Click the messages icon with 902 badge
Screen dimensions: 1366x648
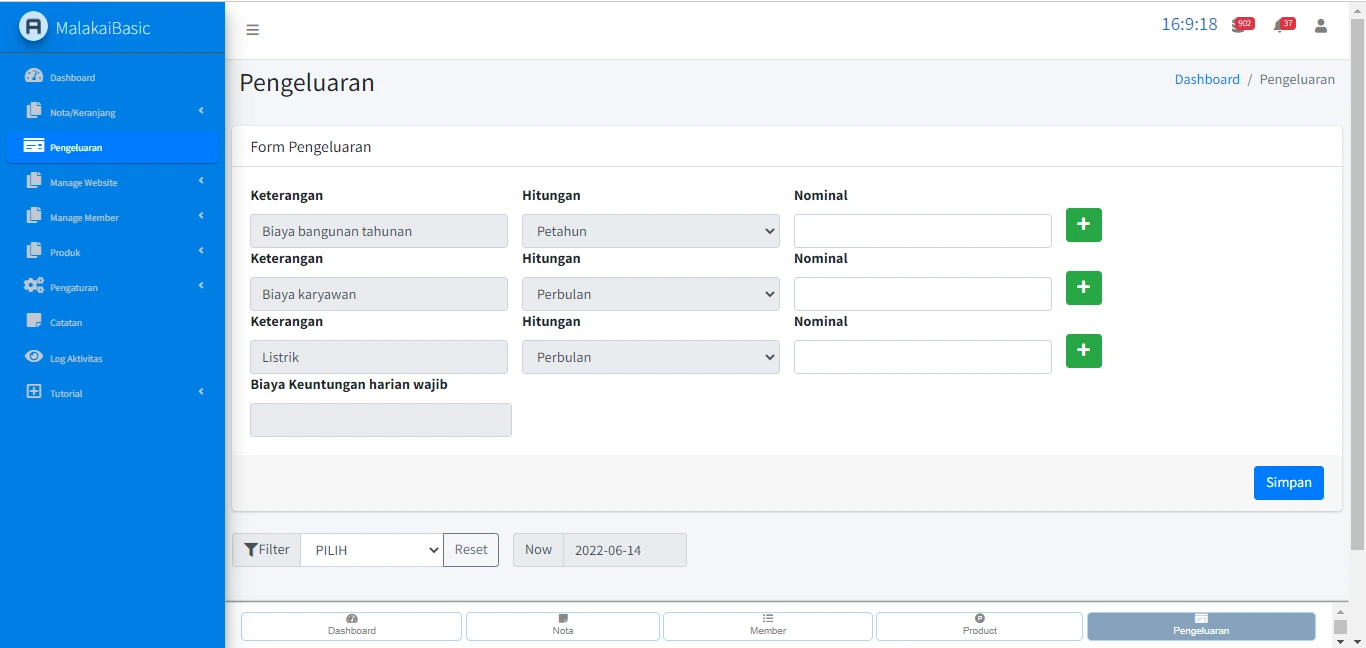(1239, 26)
